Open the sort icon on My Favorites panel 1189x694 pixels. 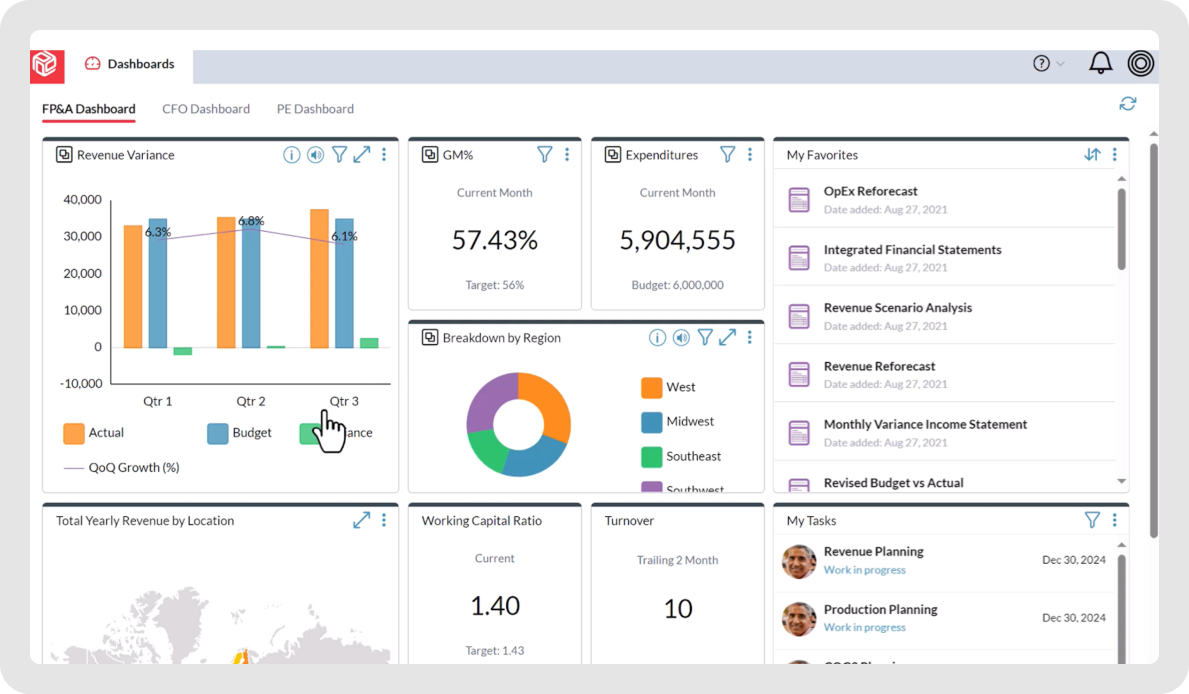click(x=1093, y=155)
